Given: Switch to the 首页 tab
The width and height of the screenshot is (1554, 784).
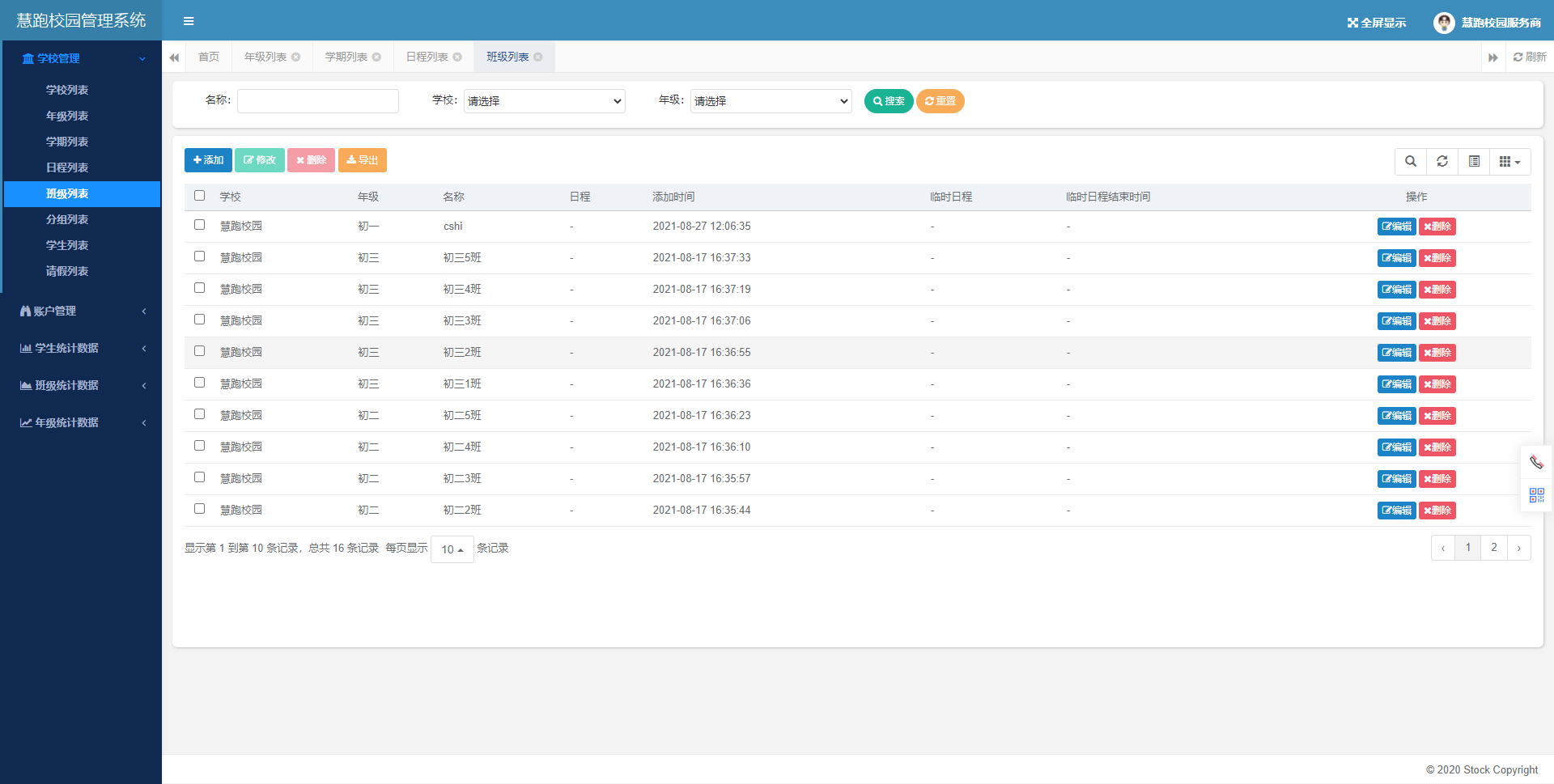Looking at the screenshot, I should point(209,57).
